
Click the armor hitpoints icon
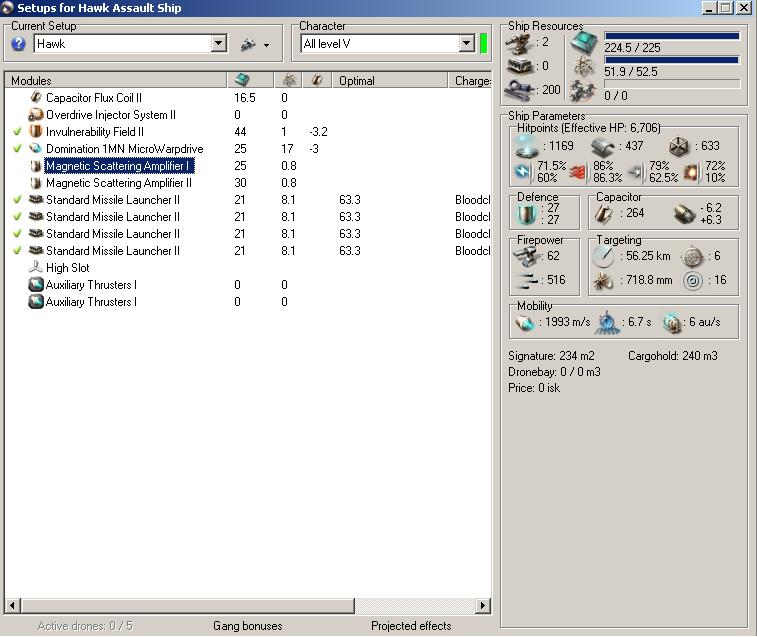(603, 146)
